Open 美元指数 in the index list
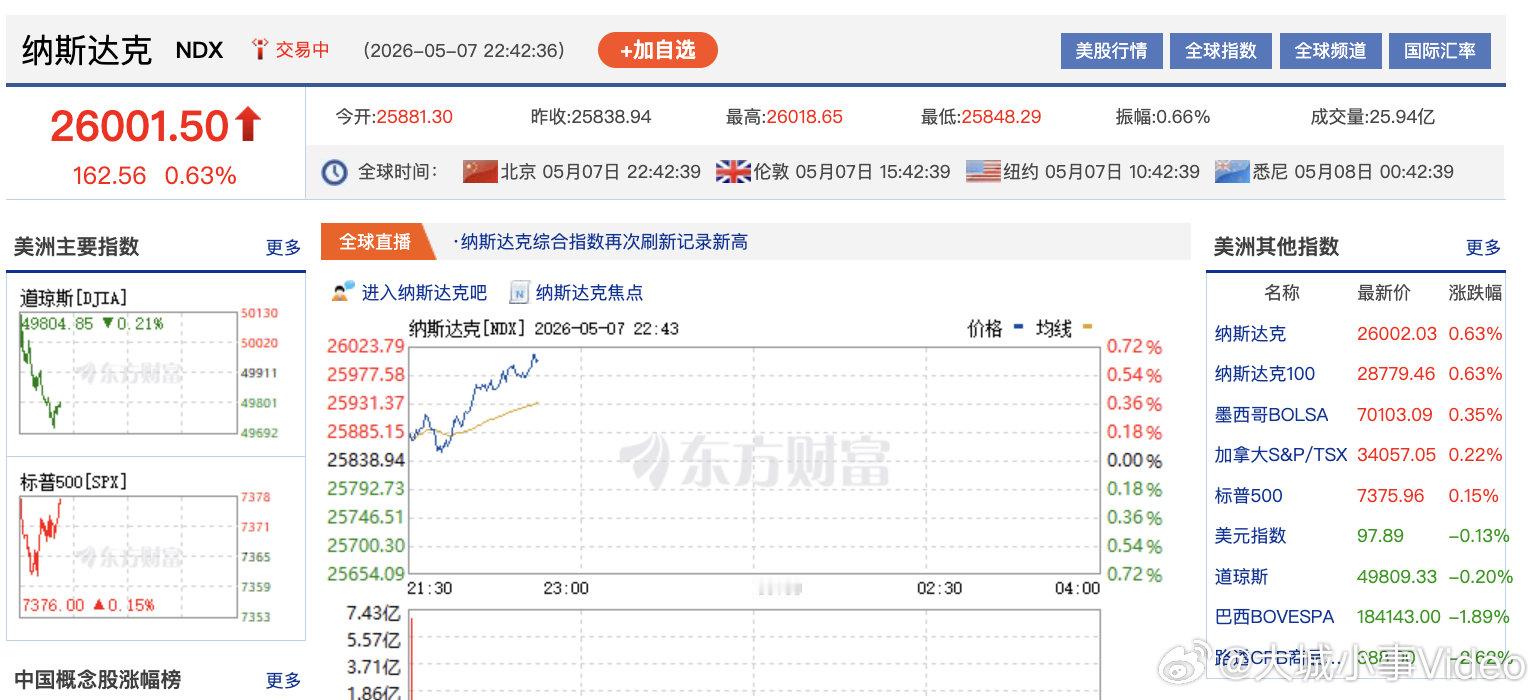This screenshot has width=1540, height=700. (x=1250, y=535)
